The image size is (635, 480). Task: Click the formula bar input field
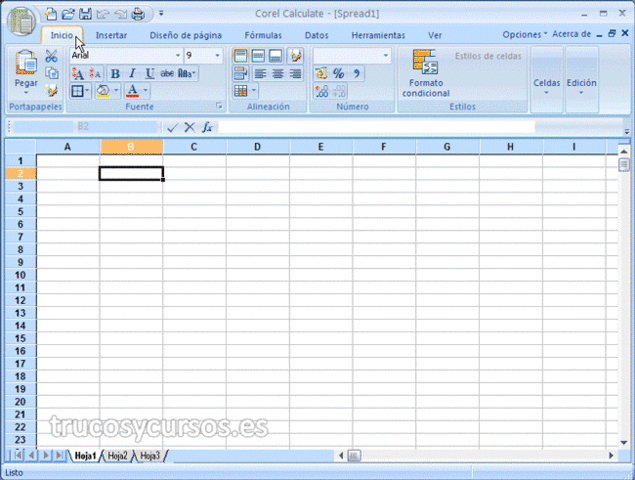pos(376,127)
